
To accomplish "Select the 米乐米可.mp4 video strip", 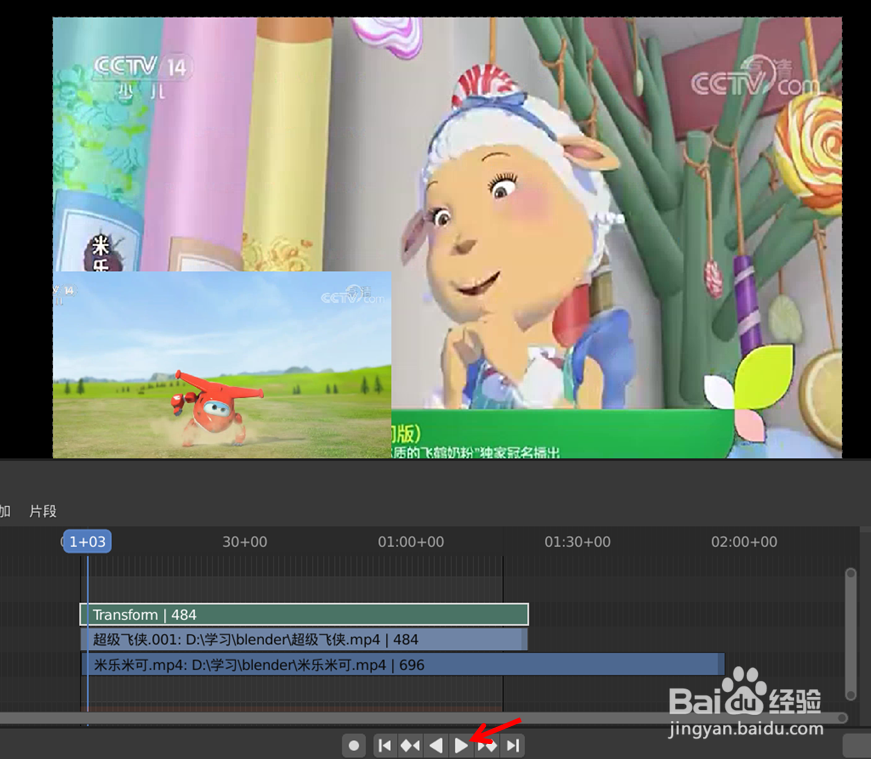I will point(403,665).
